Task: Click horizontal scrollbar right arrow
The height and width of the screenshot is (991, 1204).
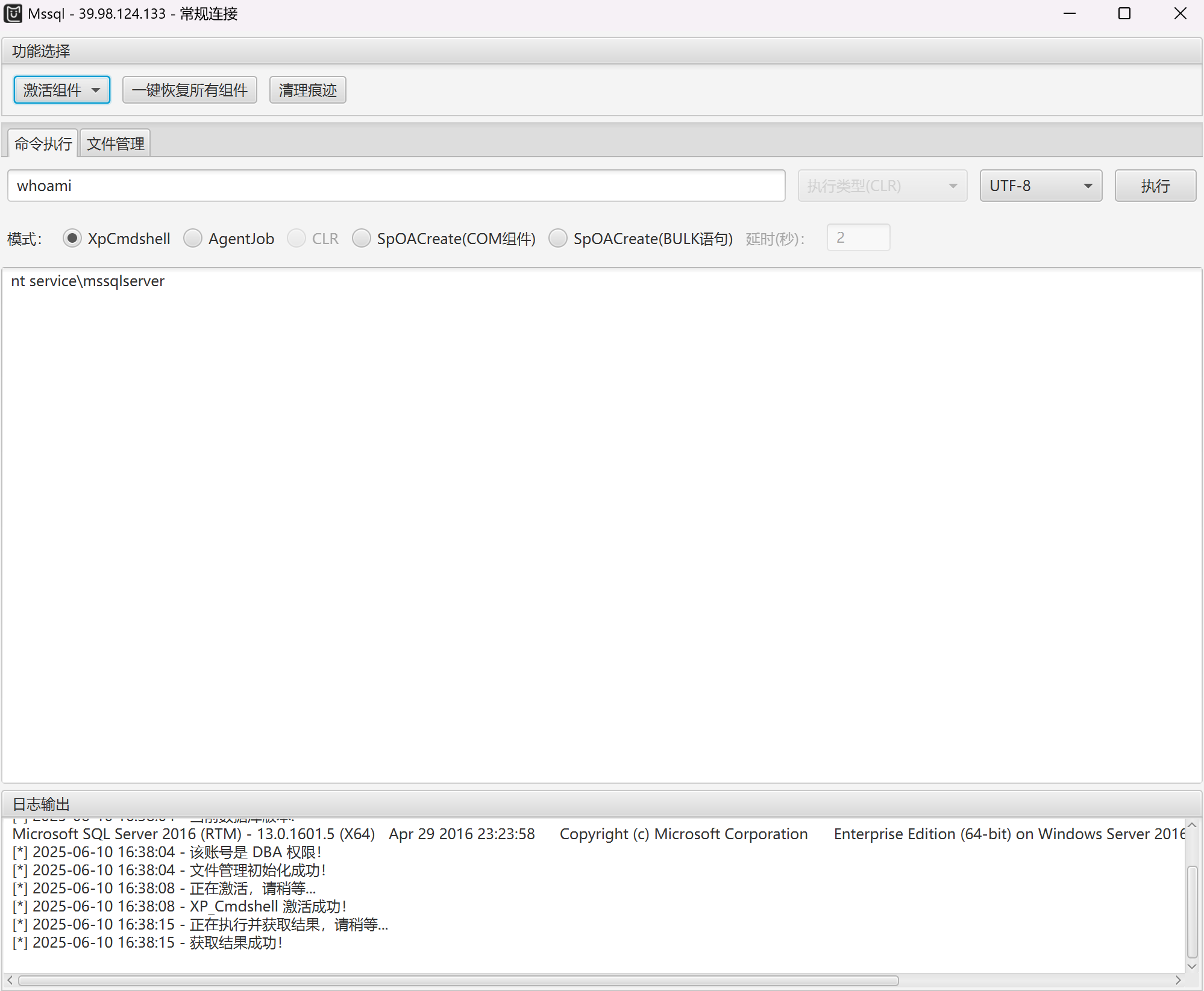Action: pyautogui.click(x=1178, y=980)
